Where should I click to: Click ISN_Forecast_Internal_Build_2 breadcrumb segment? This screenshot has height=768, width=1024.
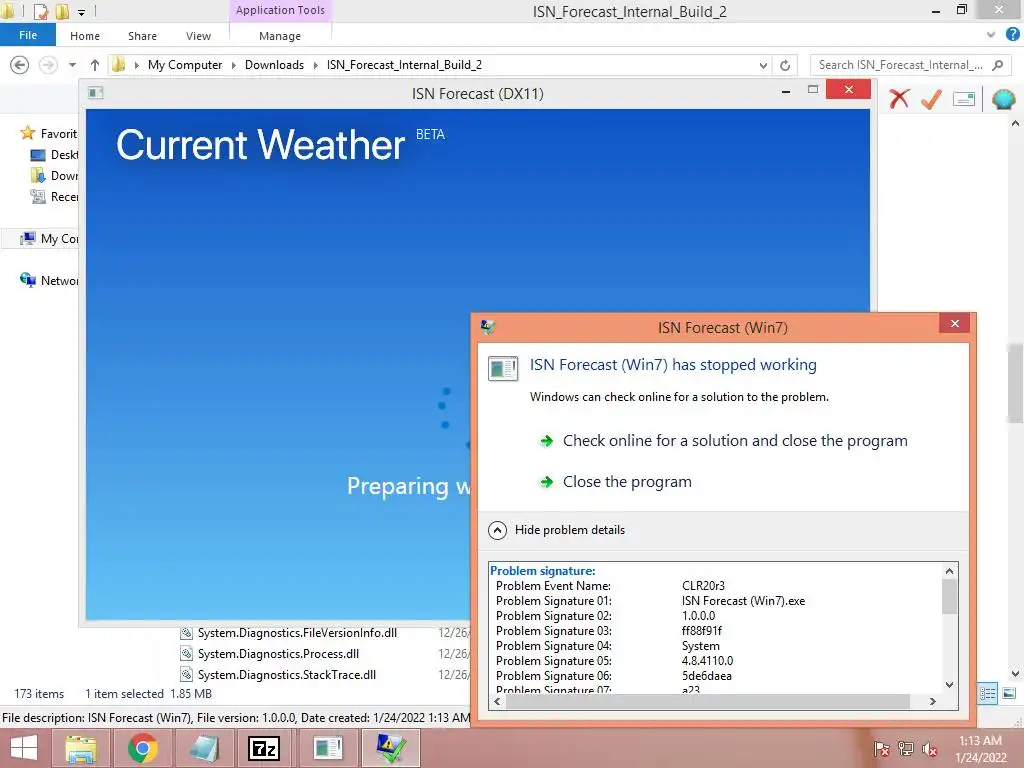tap(404, 65)
